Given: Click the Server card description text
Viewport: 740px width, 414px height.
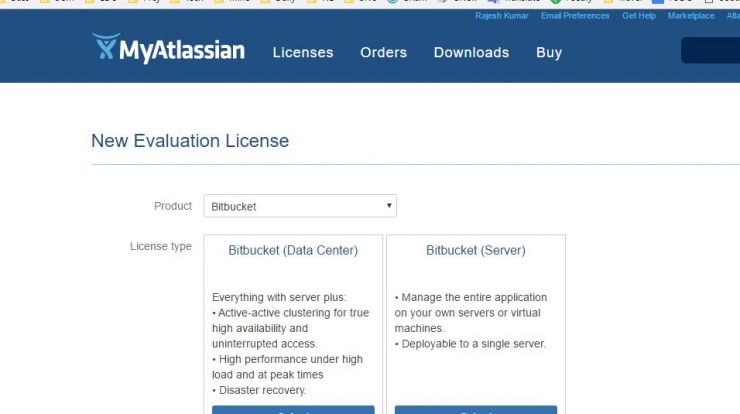Looking at the screenshot, I should (x=471, y=321).
